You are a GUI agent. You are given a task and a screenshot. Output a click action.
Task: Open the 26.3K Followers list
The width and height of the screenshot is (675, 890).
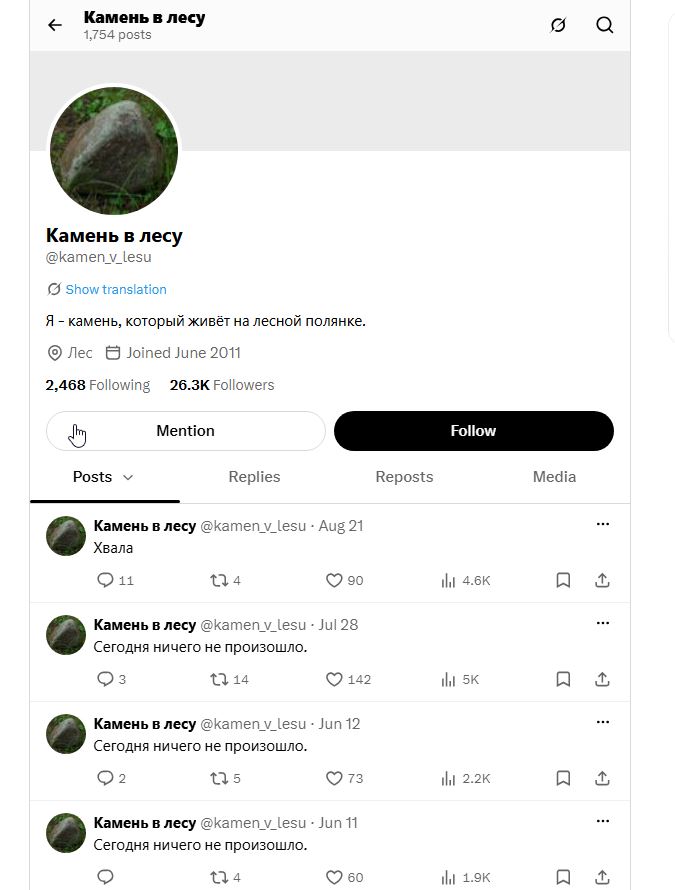point(222,385)
